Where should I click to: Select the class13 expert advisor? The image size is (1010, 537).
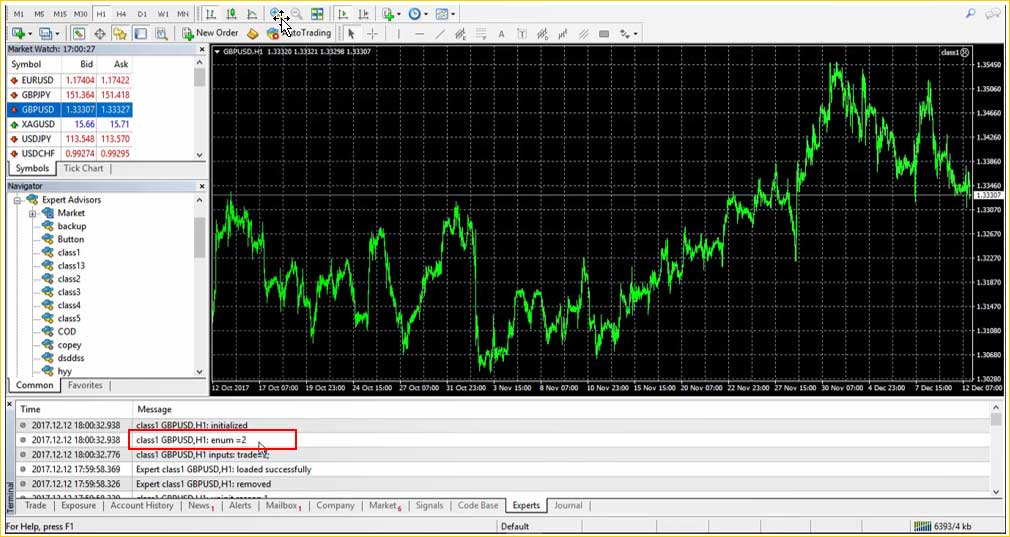[71, 266]
